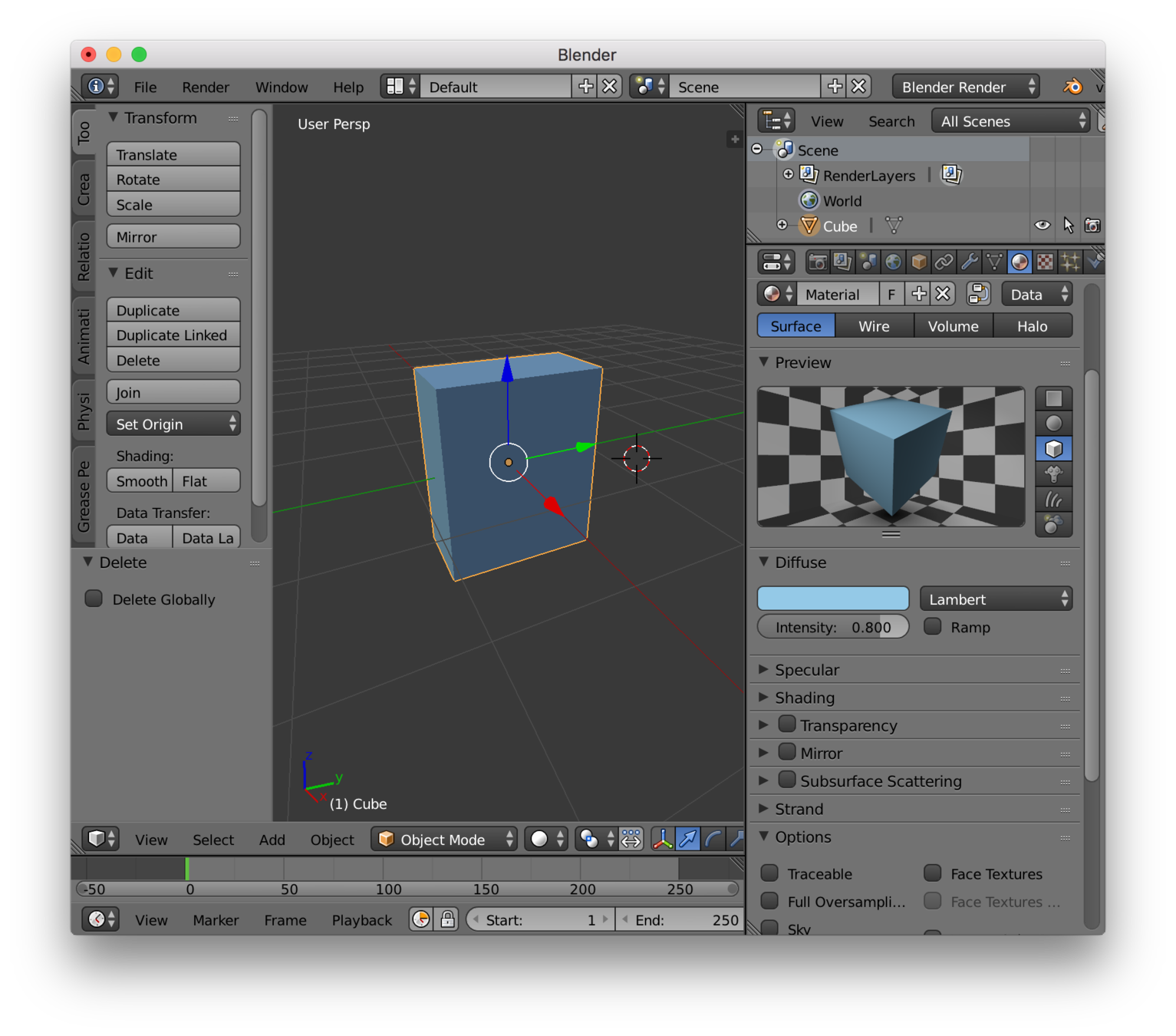Viewport: 1176px width, 1036px height.
Task: Select the translate manipulator arrow icon
Action: coord(688,840)
